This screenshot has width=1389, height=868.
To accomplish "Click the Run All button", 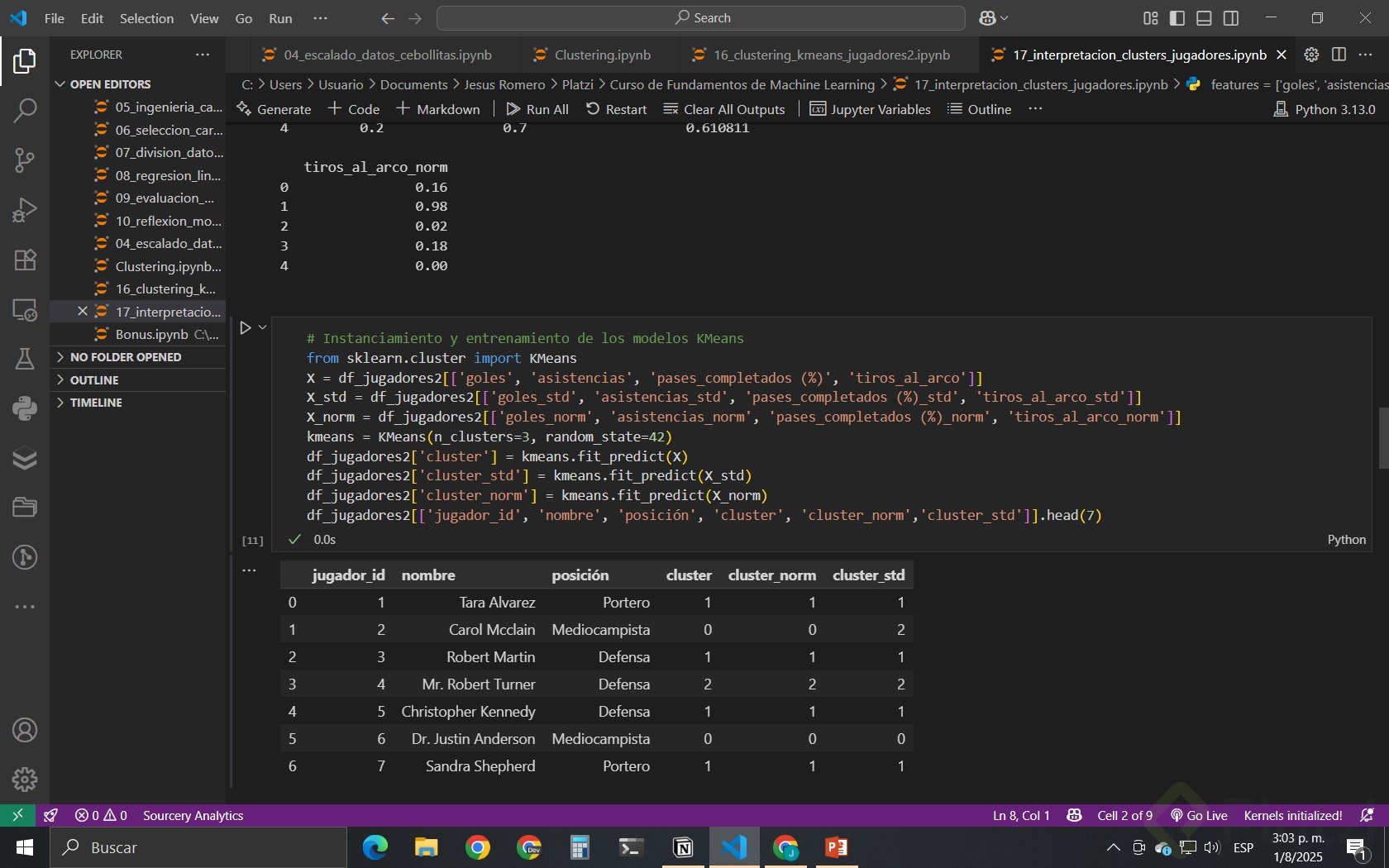I will tap(537, 109).
